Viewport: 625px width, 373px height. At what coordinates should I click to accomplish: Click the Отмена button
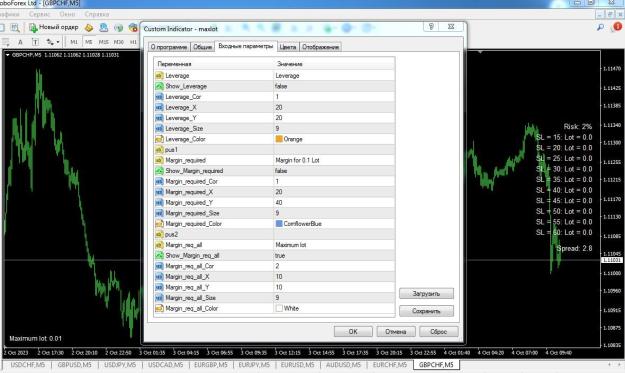point(396,332)
